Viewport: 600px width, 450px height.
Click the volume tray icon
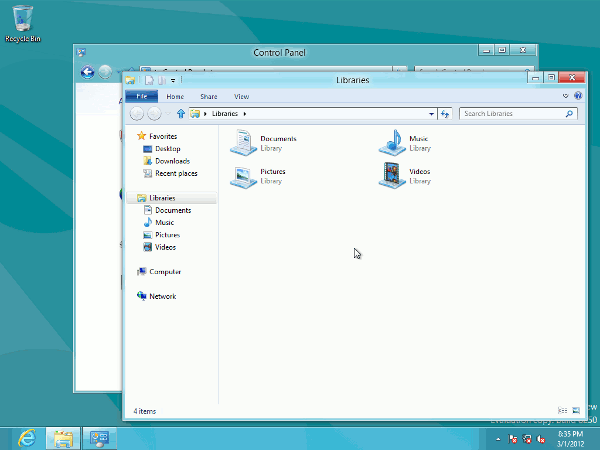pos(541,439)
